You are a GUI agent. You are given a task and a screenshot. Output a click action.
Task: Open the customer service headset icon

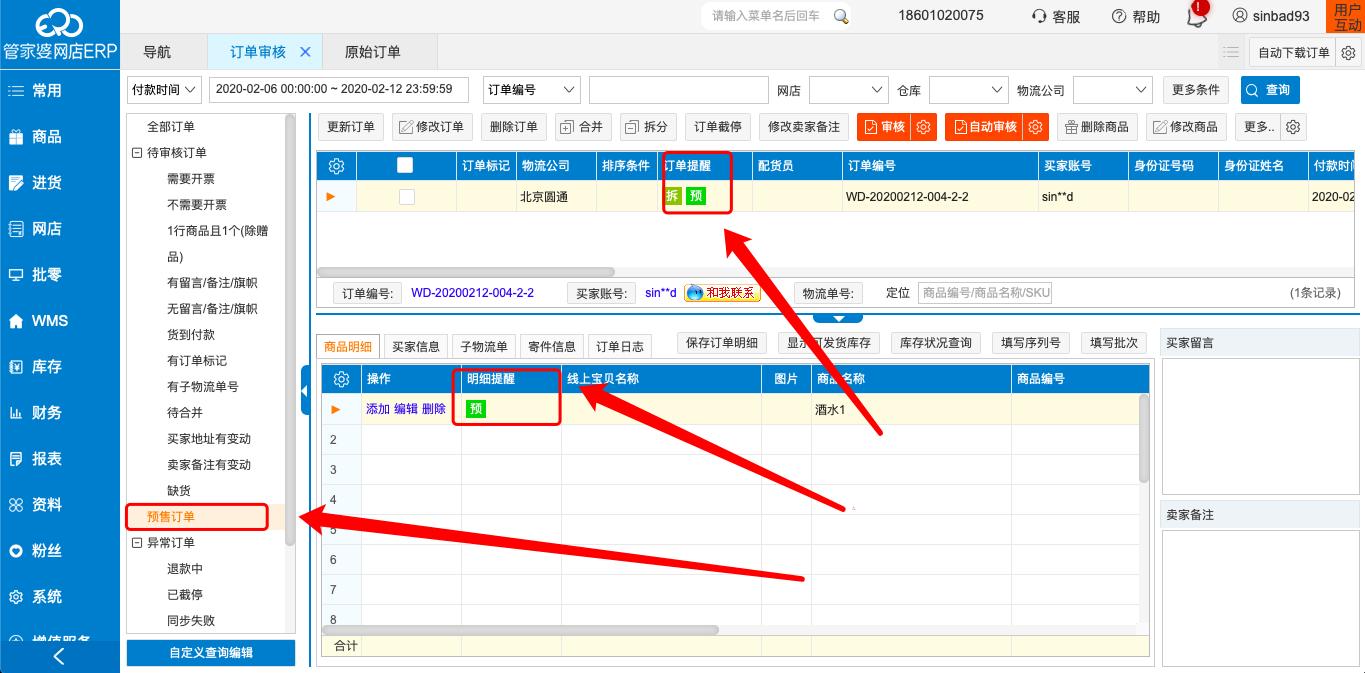1040,16
